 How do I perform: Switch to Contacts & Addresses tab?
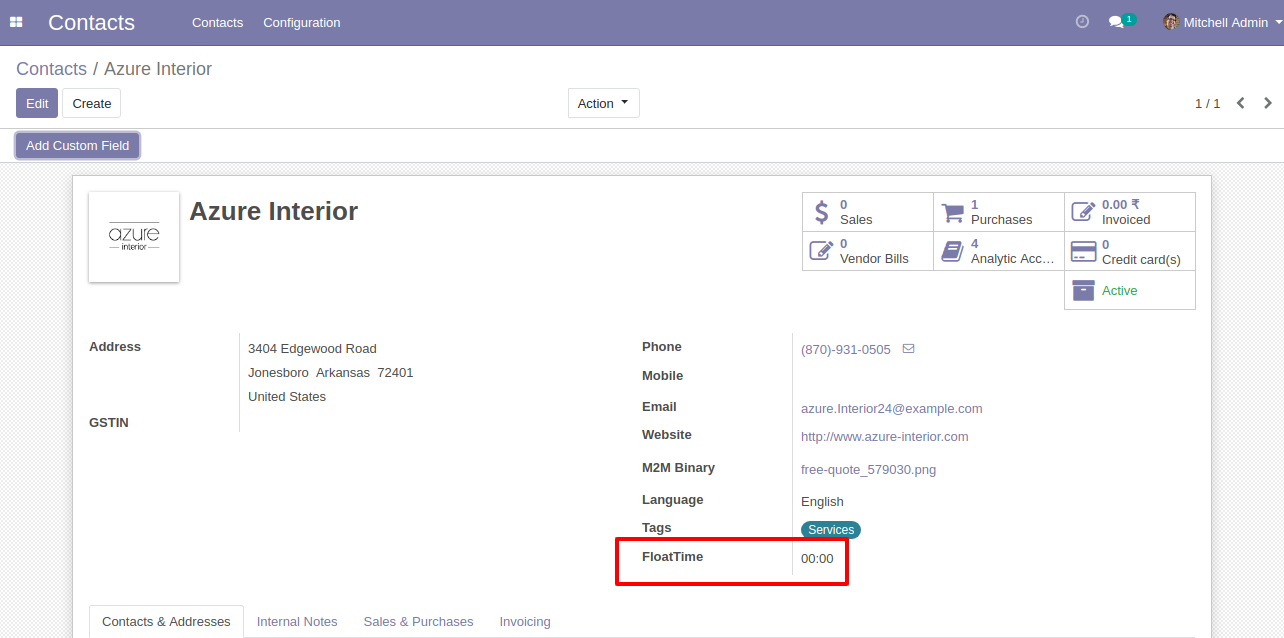pyautogui.click(x=166, y=621)
